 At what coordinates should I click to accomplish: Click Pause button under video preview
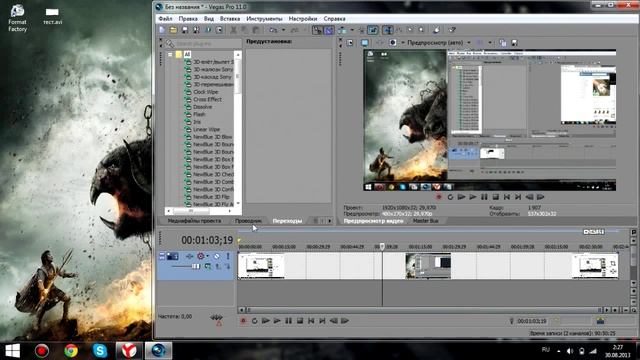pyautogui.click(x=484, y=197)
